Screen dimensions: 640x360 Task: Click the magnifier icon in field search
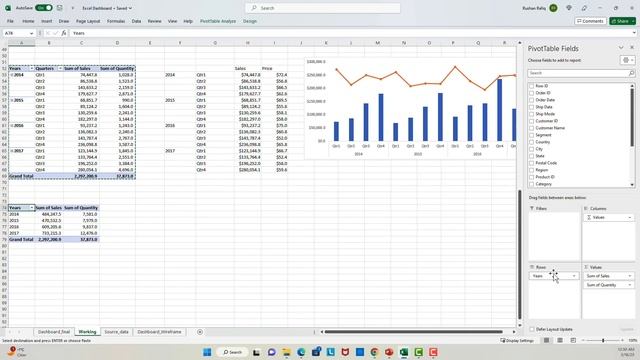coord(631,73)
